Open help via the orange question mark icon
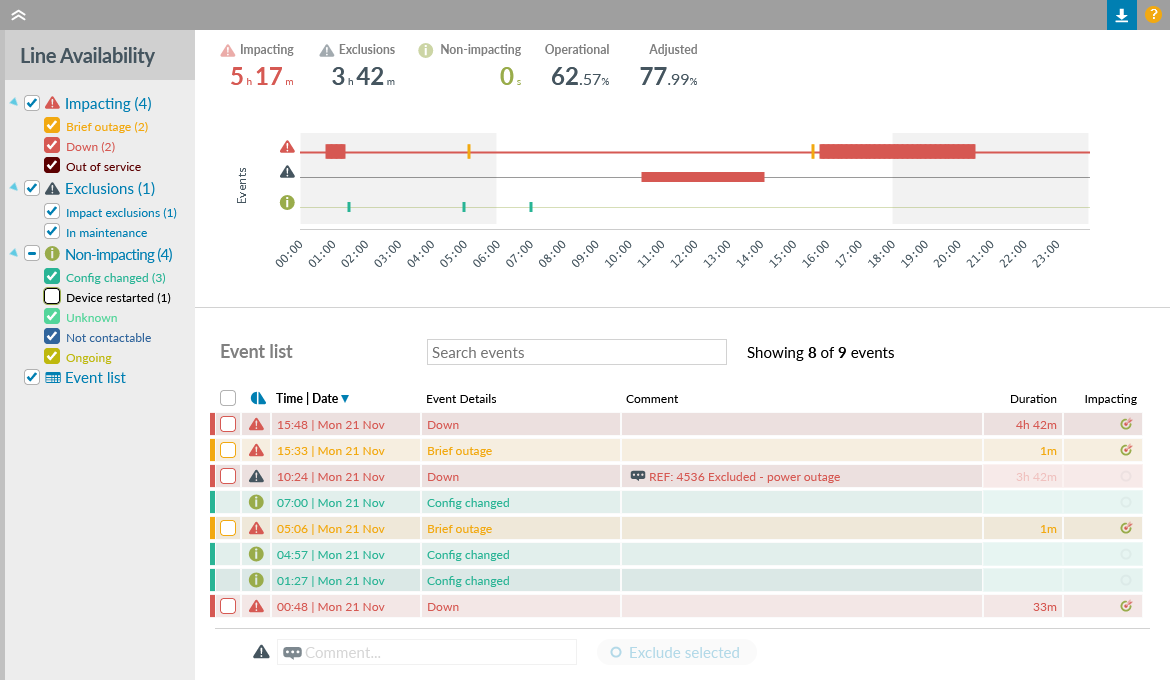This screenshot has width=1170, height=680. coord(1155,15)
